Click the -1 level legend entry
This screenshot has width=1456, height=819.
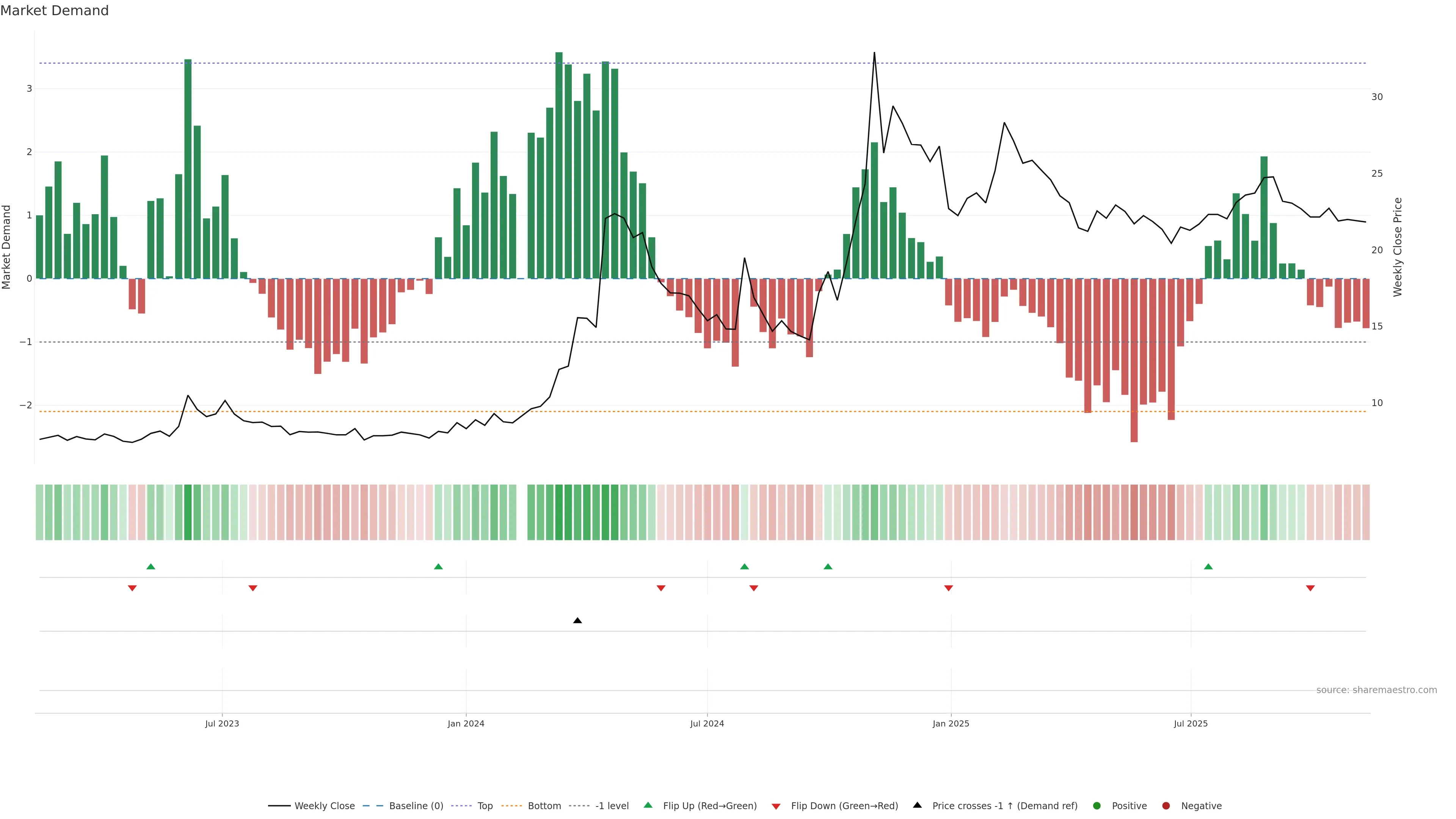(612, 806)
